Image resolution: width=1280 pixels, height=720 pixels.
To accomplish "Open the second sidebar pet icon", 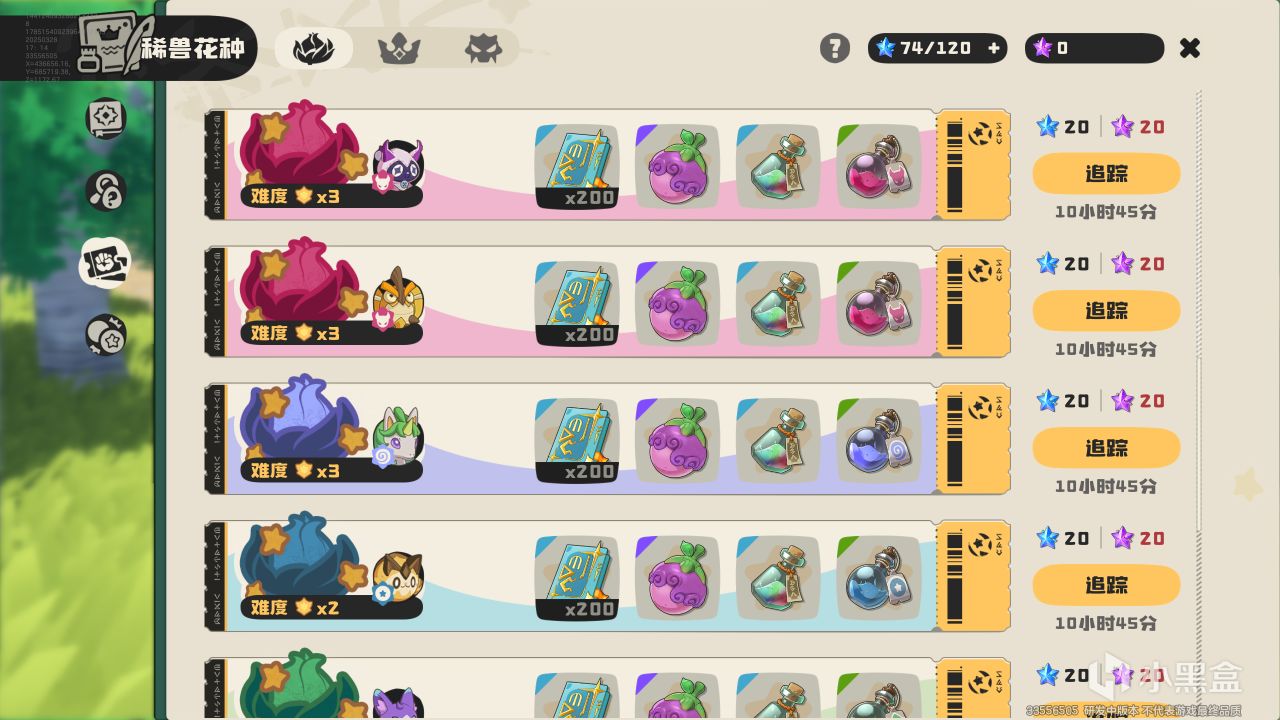I will point(105,191).
